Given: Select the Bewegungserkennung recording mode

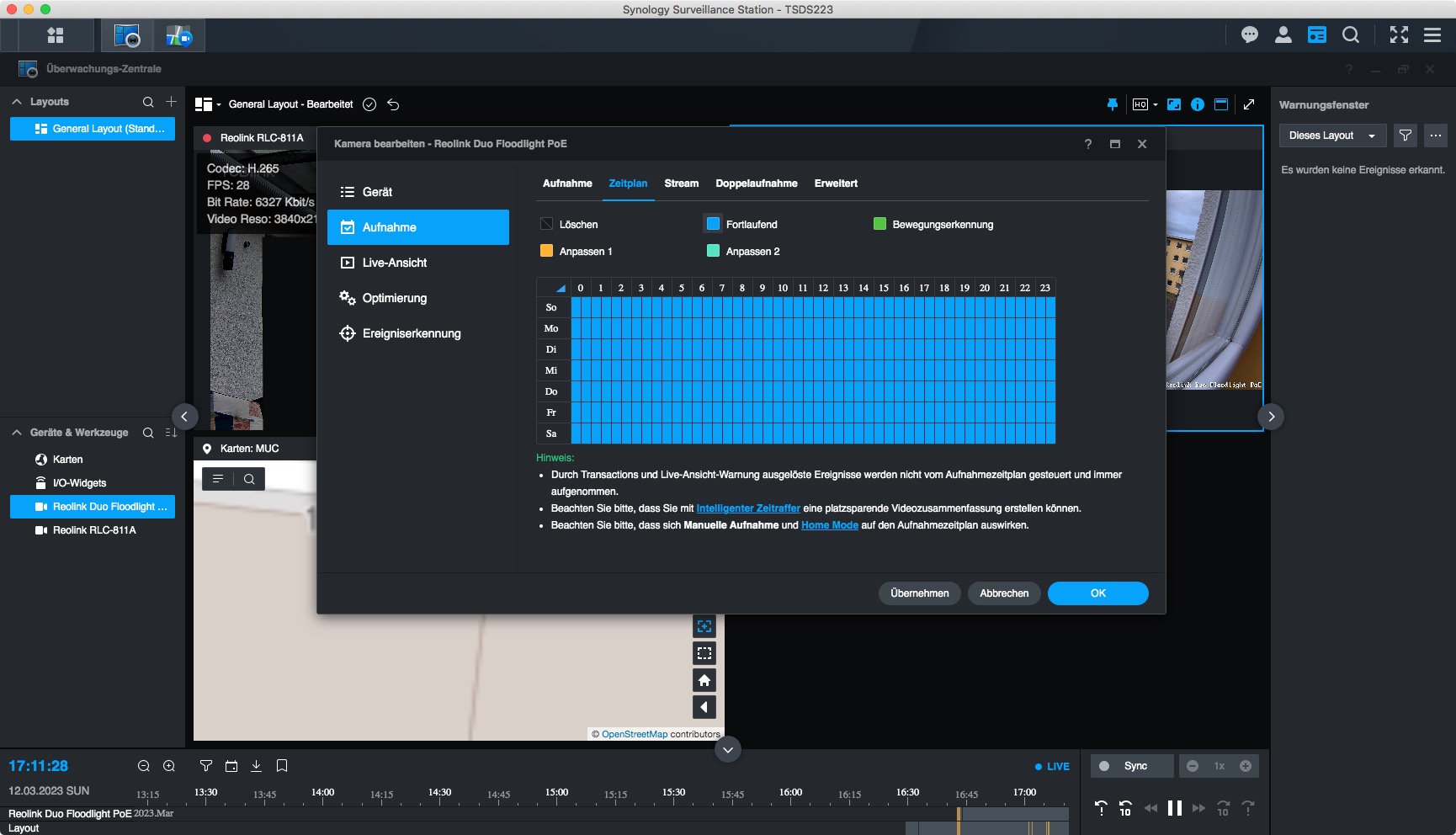Looking at the screenshot, I should [x=879, y=224].
